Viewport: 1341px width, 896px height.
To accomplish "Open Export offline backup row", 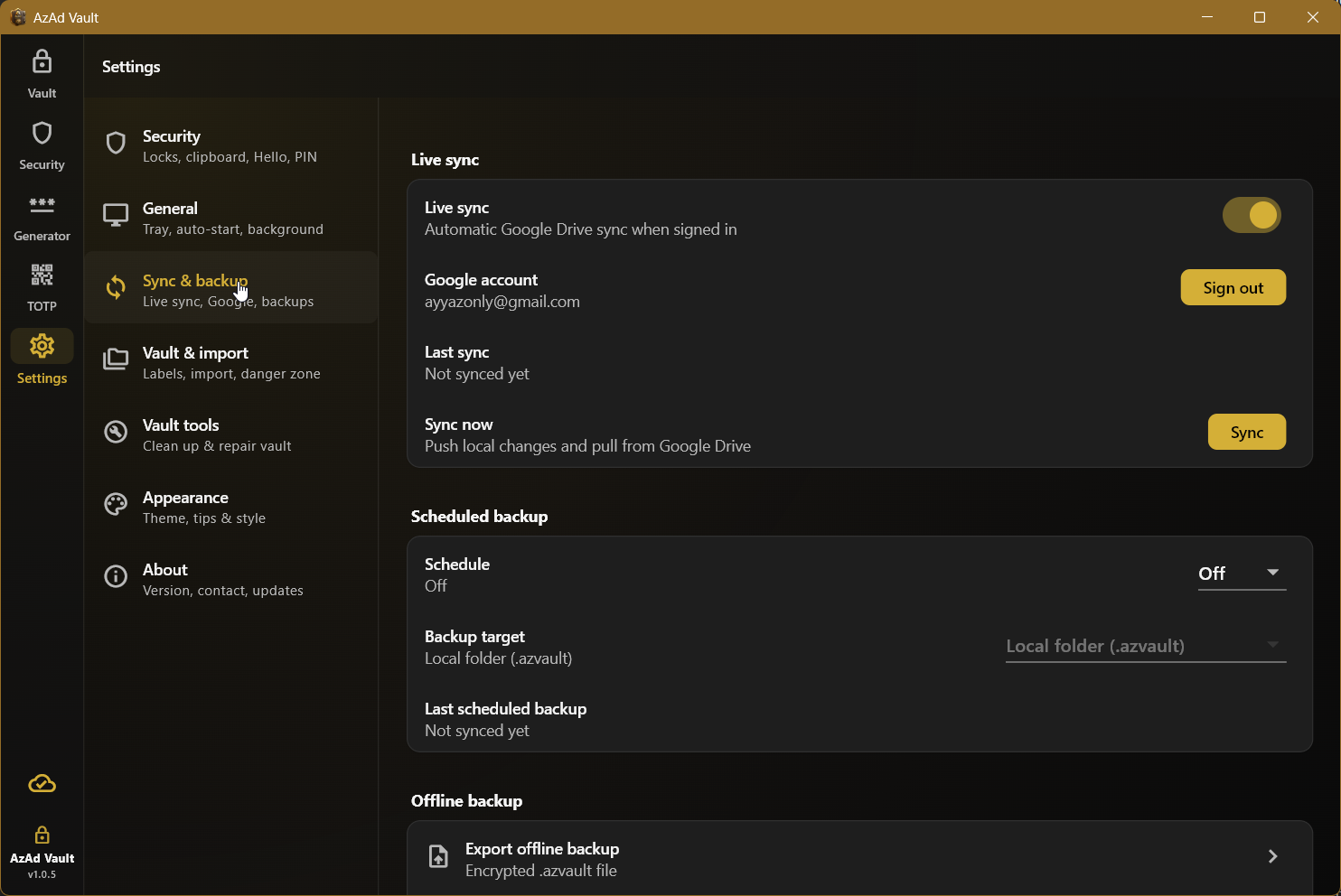I will [859, 858].
